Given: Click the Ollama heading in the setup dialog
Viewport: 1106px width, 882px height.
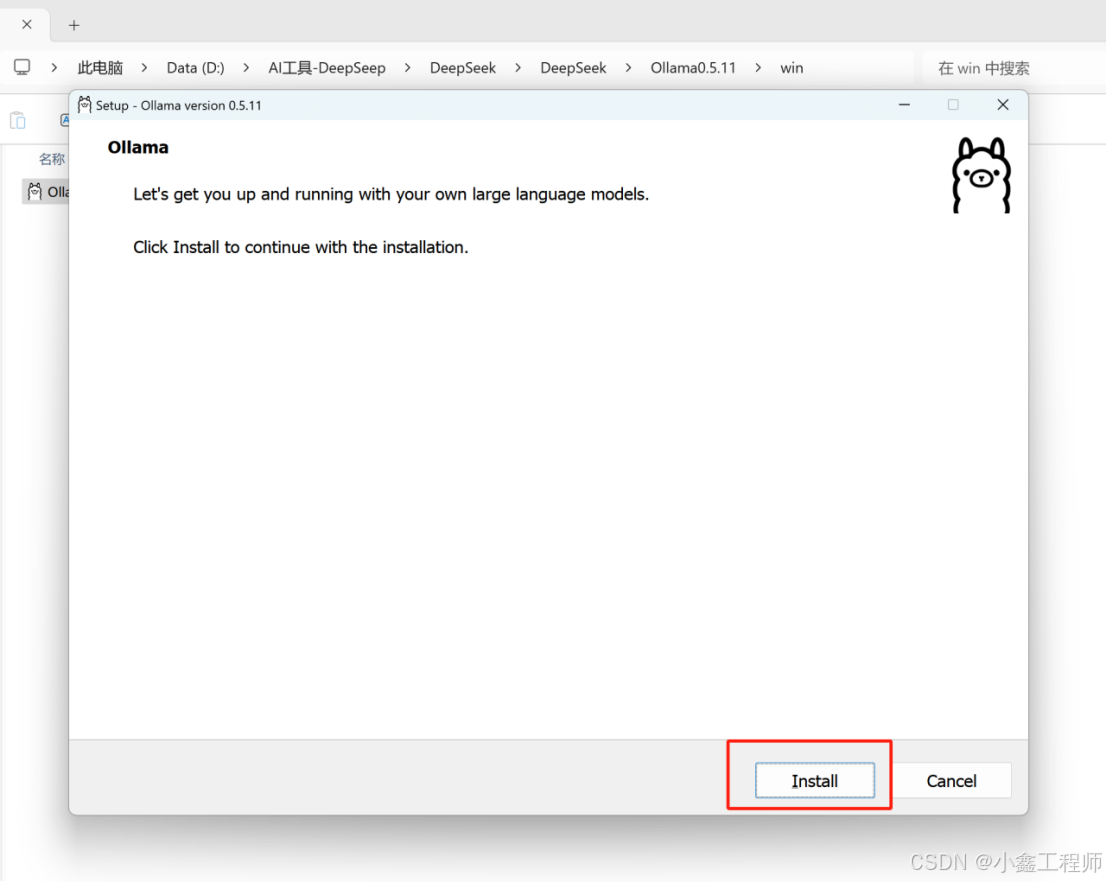Looking at the screenshot, I should coord(138,147).
